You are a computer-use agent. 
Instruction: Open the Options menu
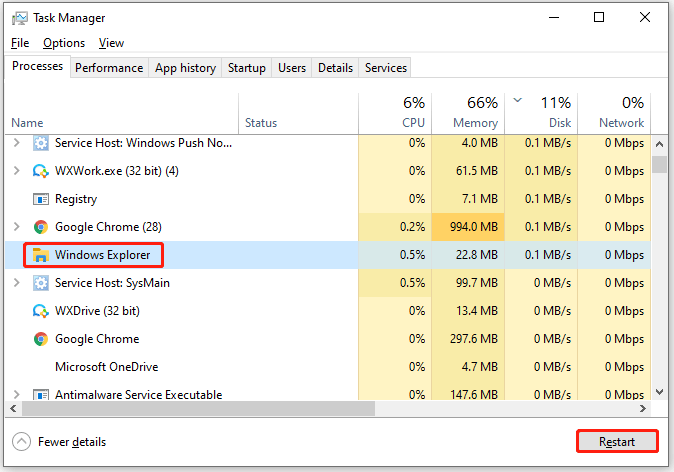64,43
